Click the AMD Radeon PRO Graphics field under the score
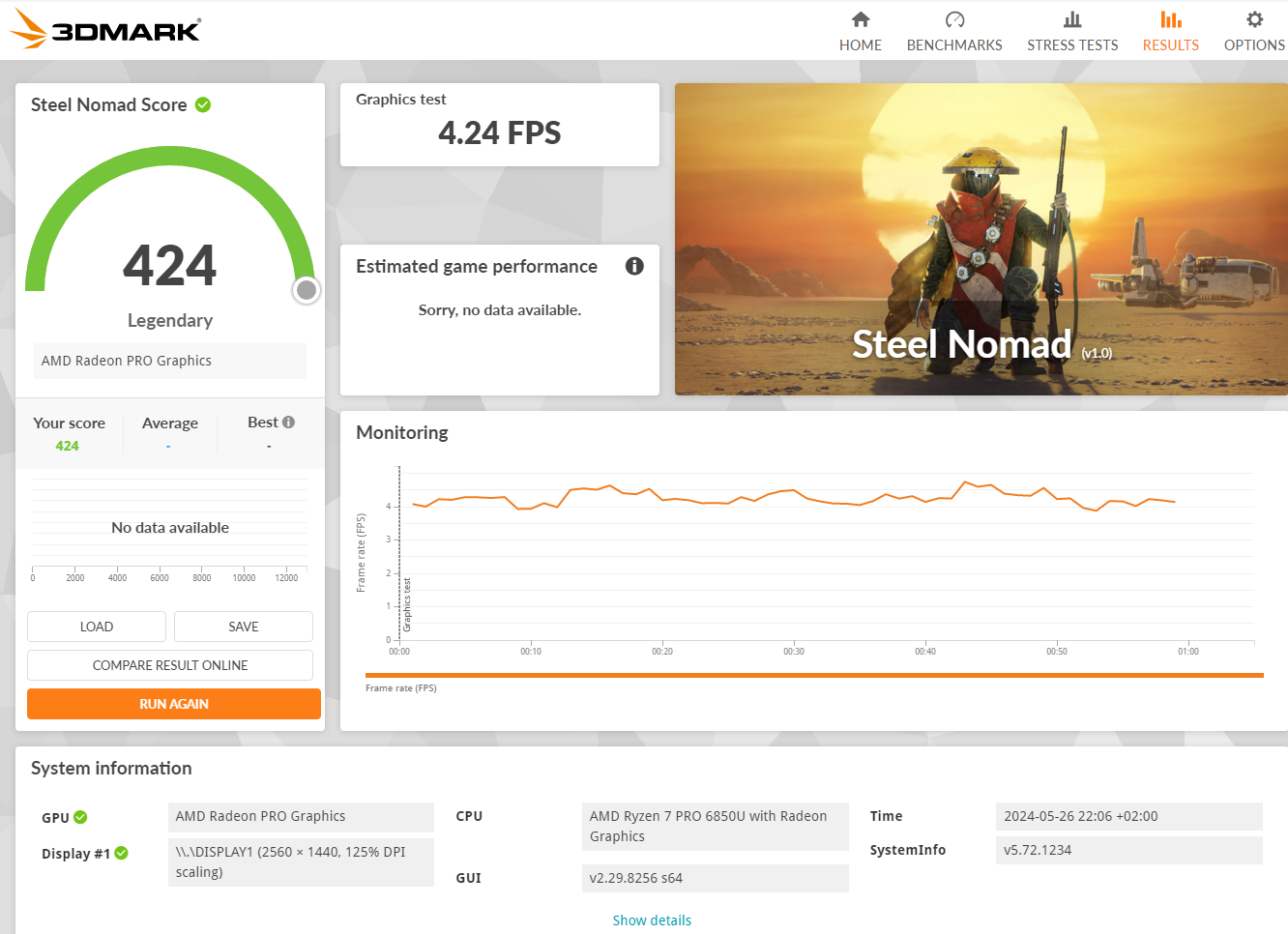 170,361
